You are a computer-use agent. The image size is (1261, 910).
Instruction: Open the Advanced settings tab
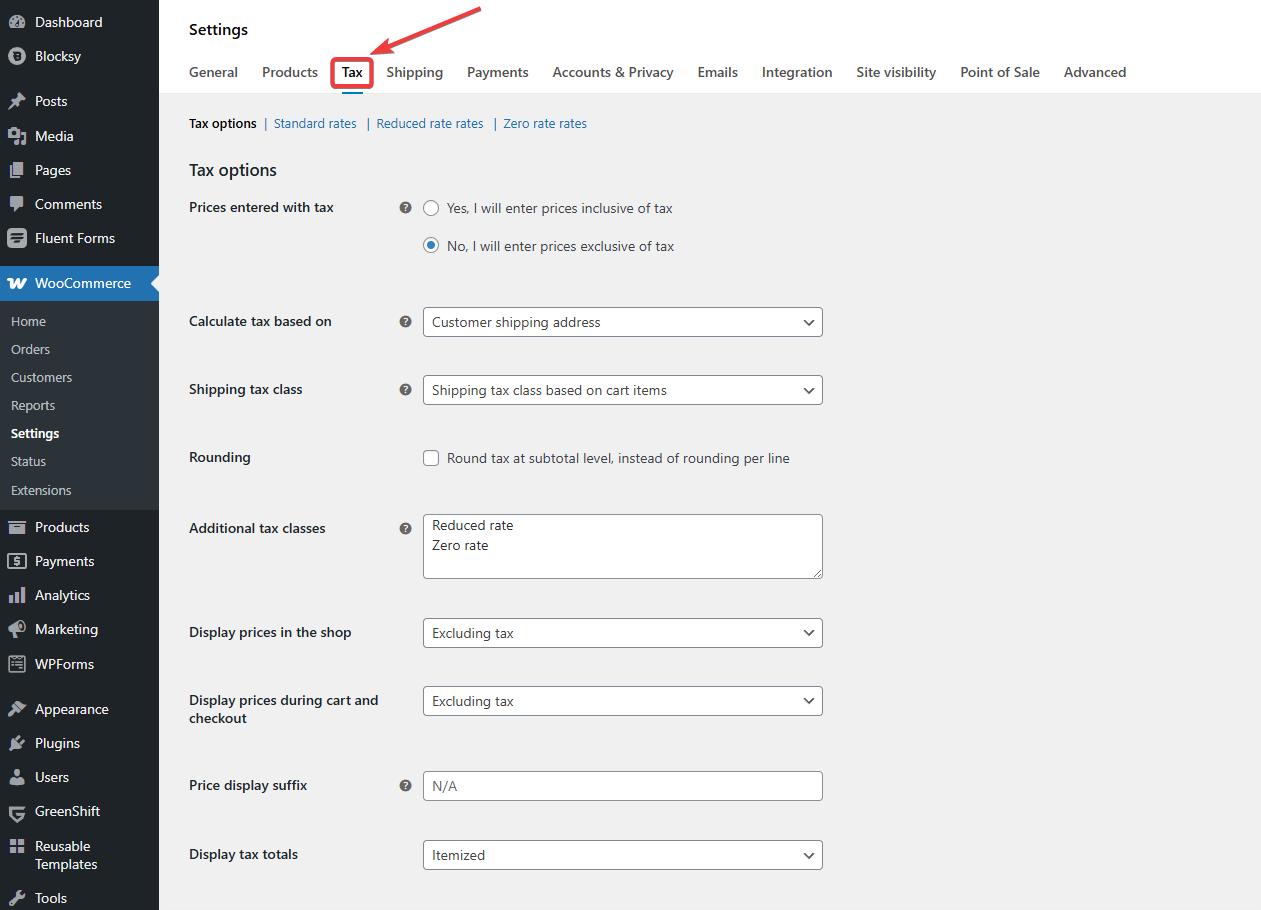click(1095, 72)
